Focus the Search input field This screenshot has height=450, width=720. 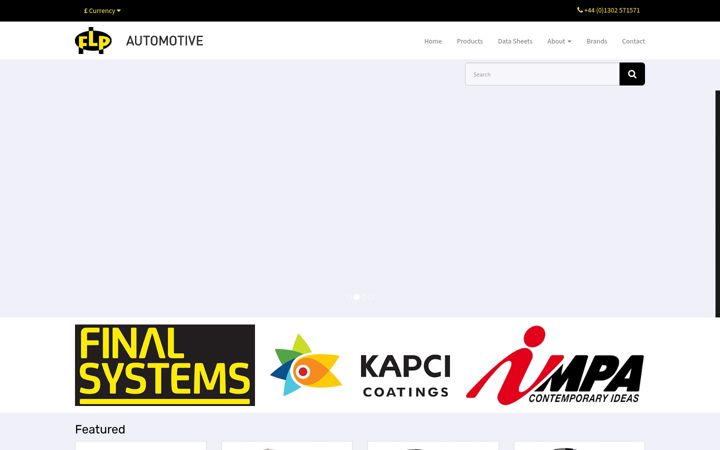(542, 74)
